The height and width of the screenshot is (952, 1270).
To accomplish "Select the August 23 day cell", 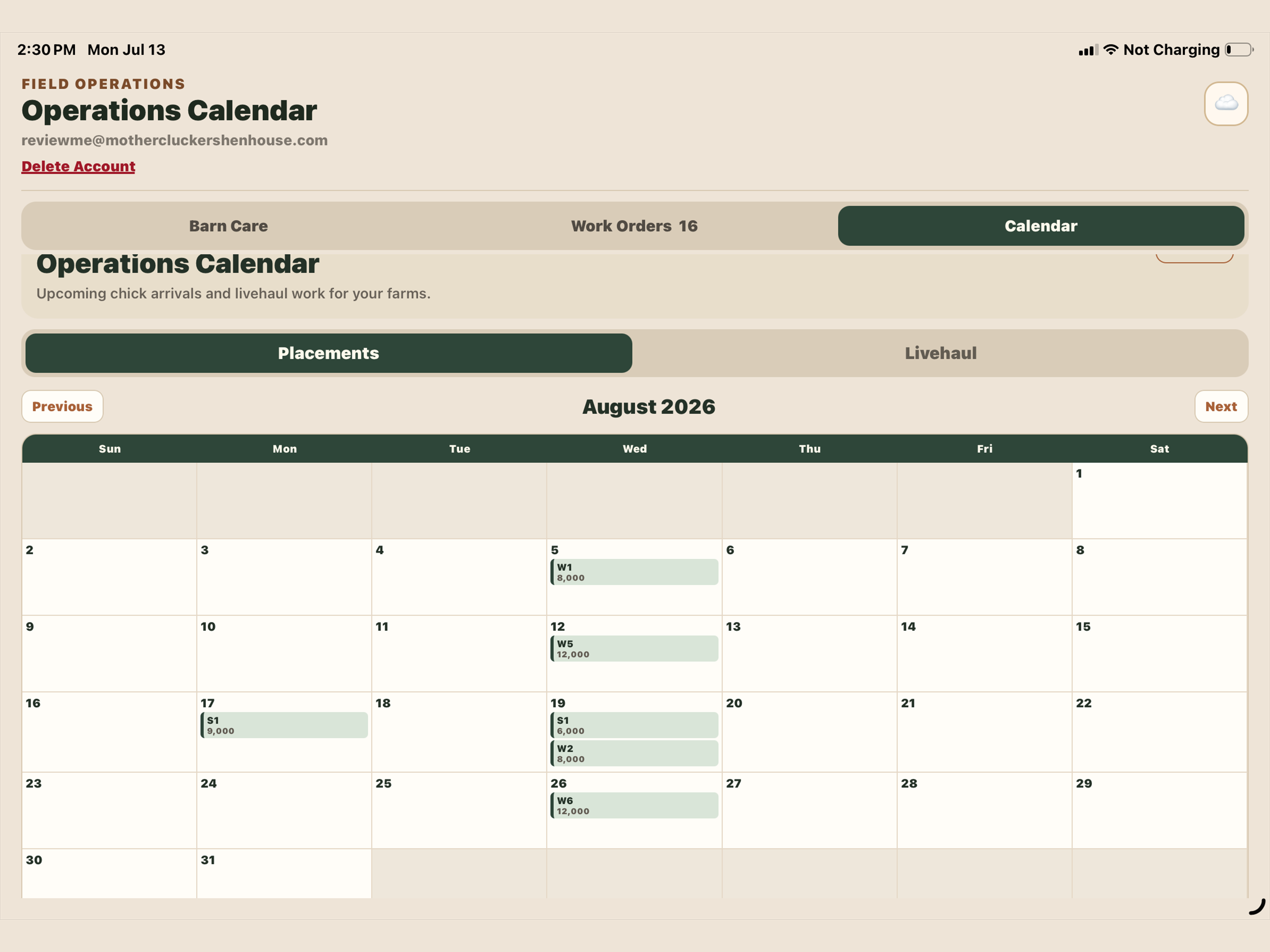I will coord(109,810).
